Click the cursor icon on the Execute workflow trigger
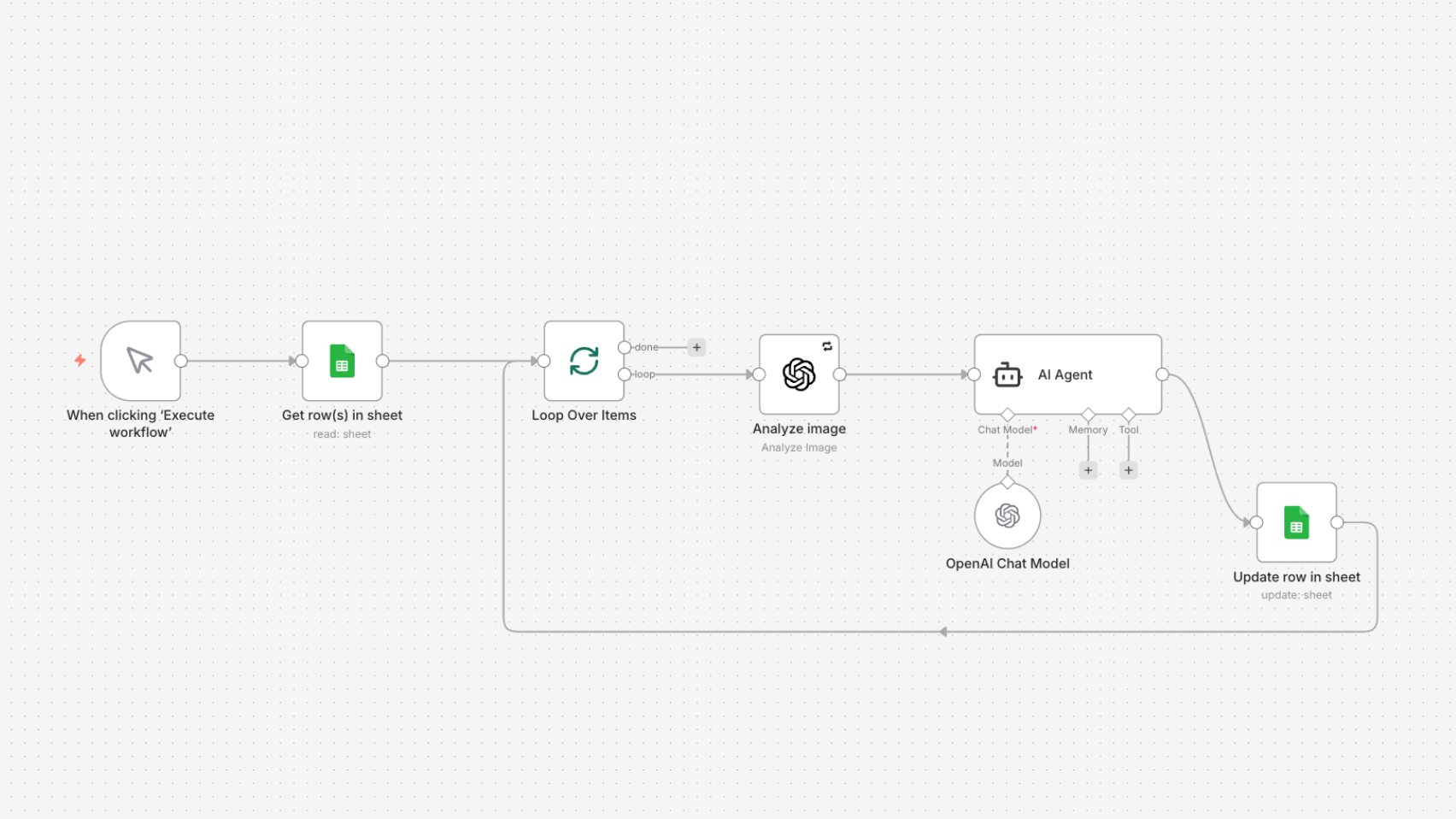1456x819 pixels. click(140, 362)
